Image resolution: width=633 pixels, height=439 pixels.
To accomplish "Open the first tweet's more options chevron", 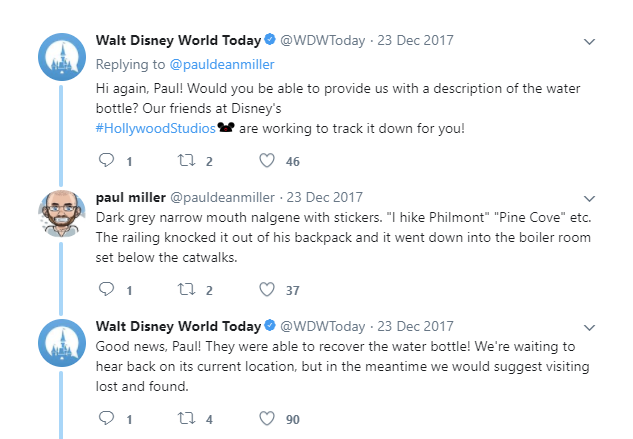I will 590,42.
